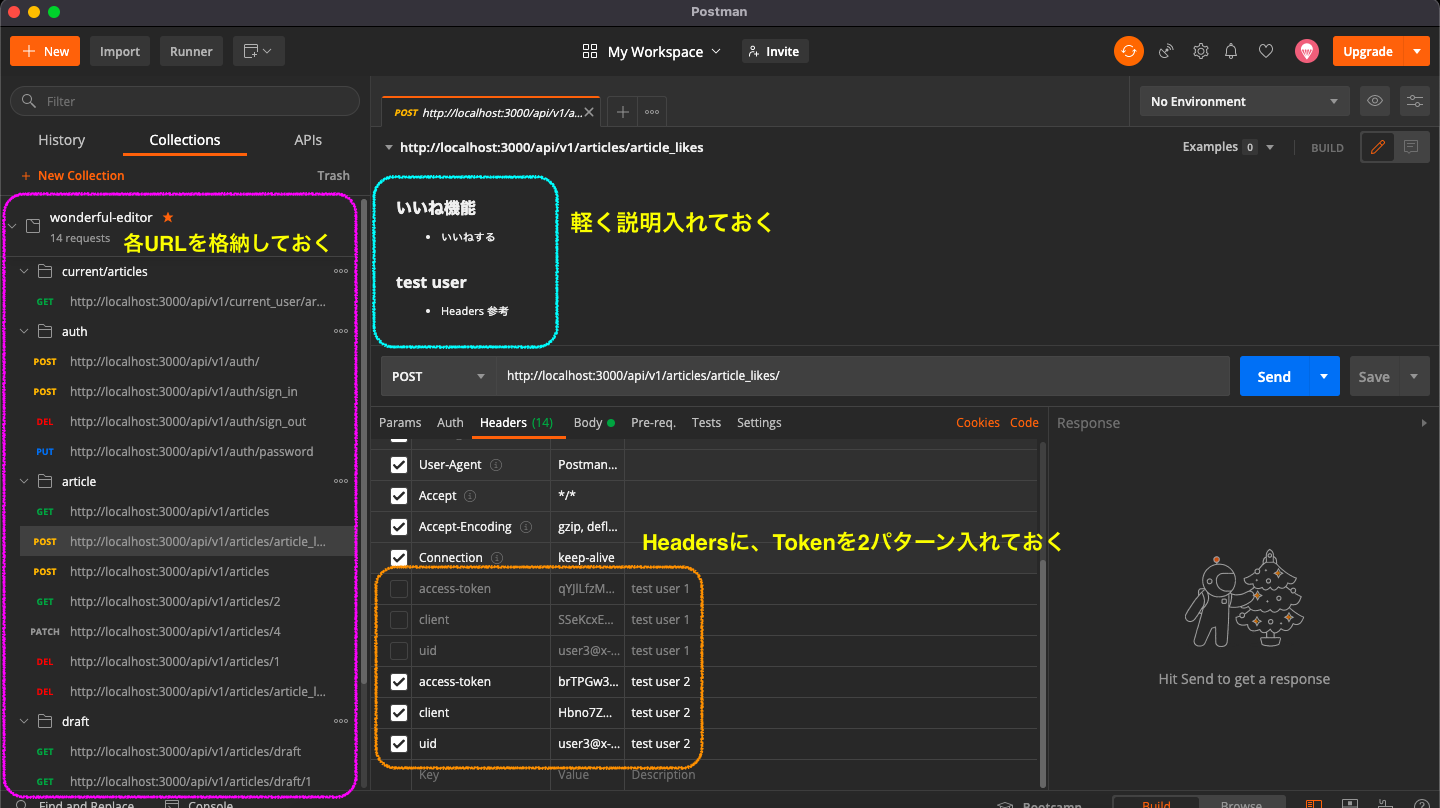Viewport: 1440px width, 808px height.
Task: Click Import button
Action: tap(120, 51)
